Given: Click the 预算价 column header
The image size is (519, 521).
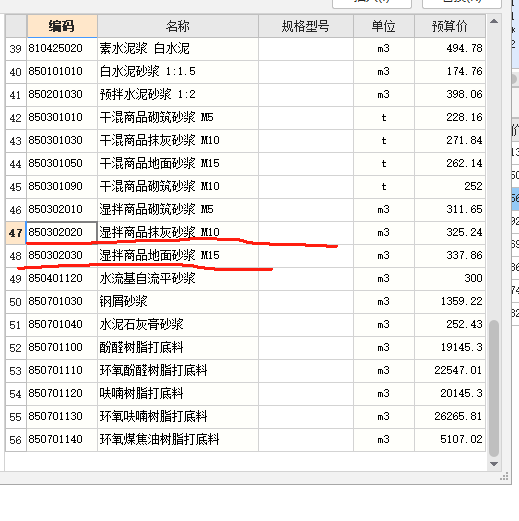Looking at the screenshot, I should 450,26.
